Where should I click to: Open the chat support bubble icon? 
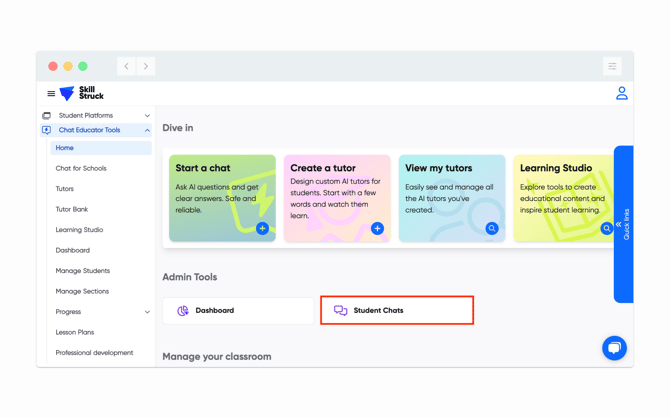click(614, 347)
